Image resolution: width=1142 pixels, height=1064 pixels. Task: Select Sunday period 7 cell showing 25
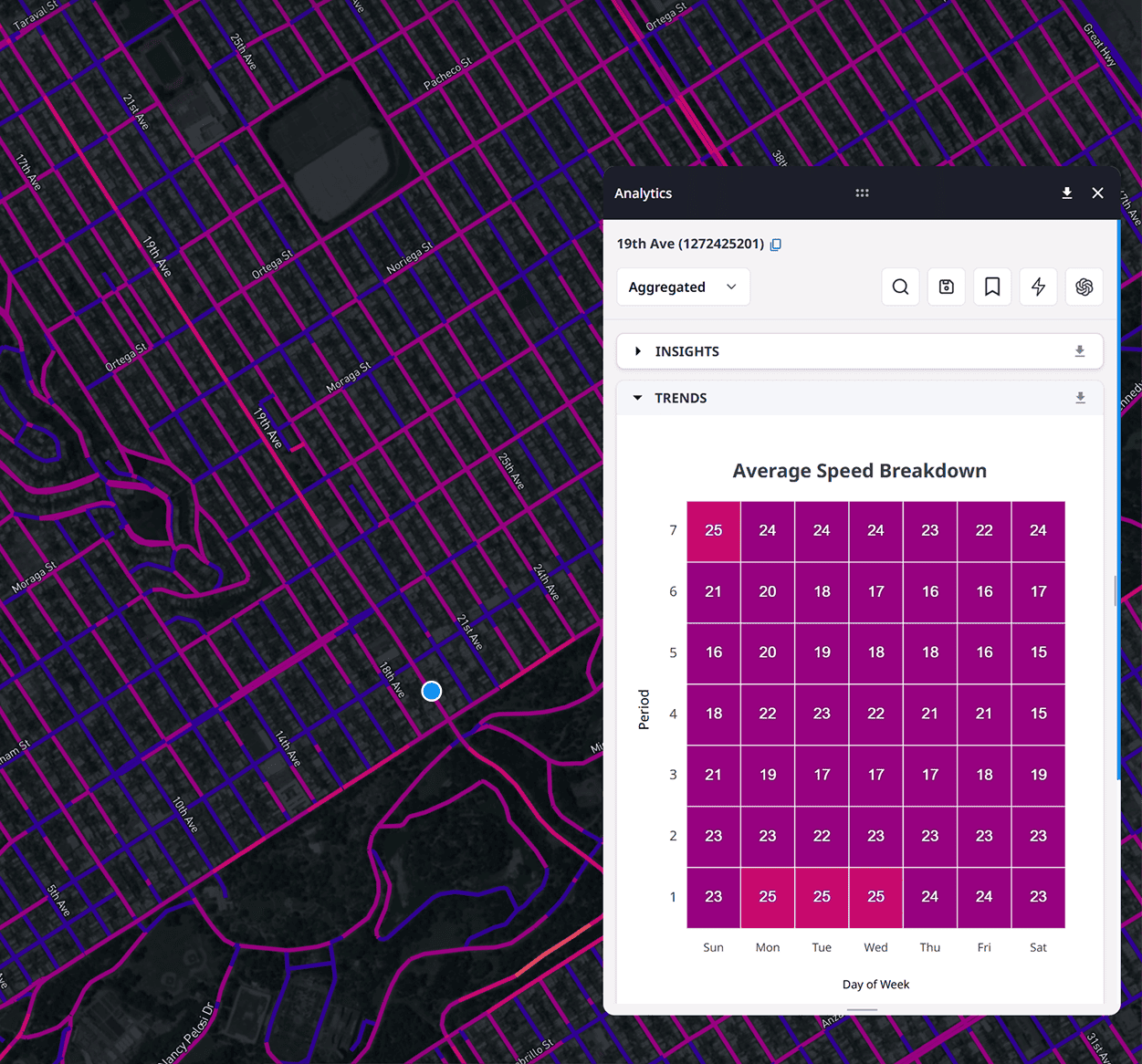pos(714,531)
